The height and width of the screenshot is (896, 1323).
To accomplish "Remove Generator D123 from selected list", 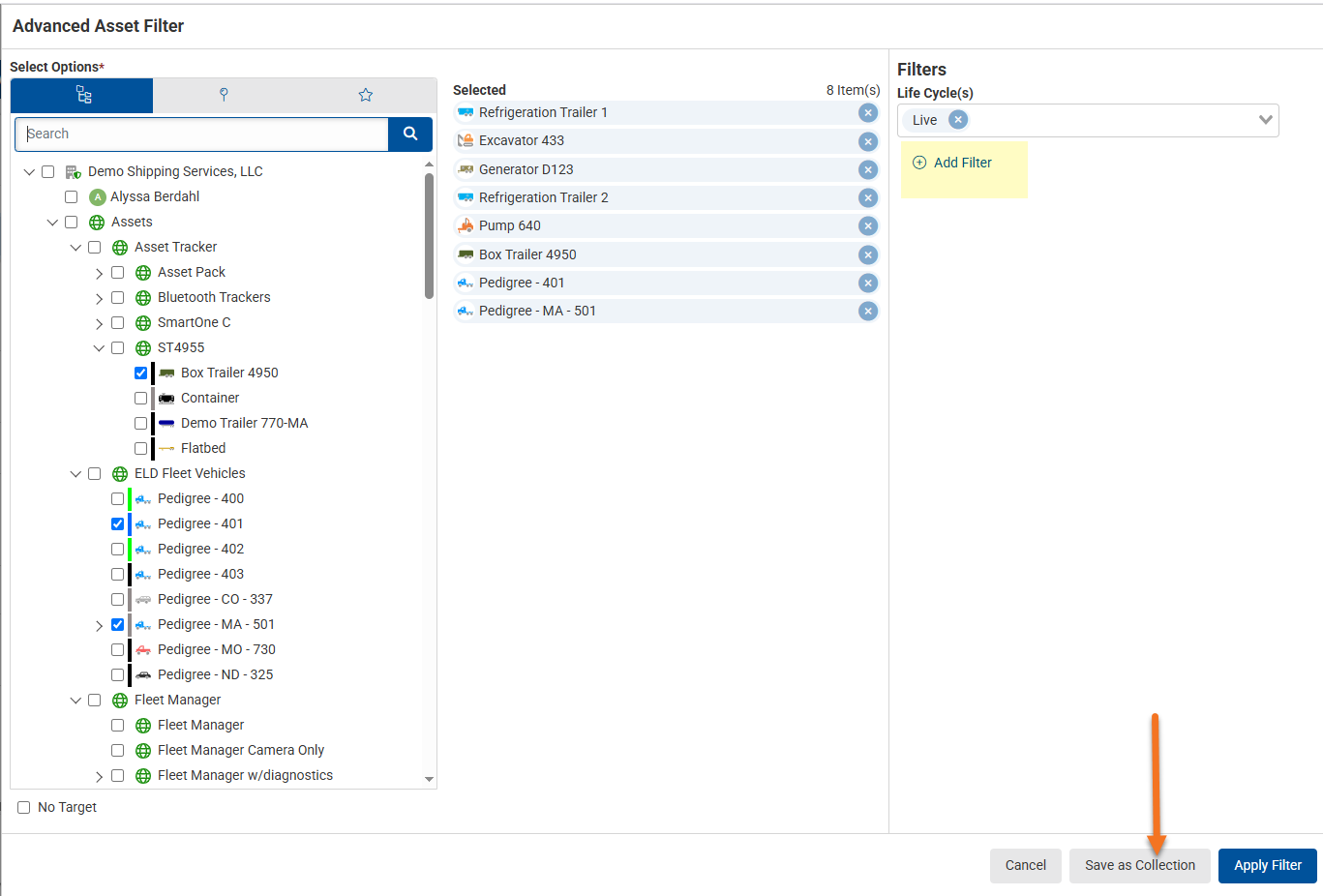I will point(868,169).
